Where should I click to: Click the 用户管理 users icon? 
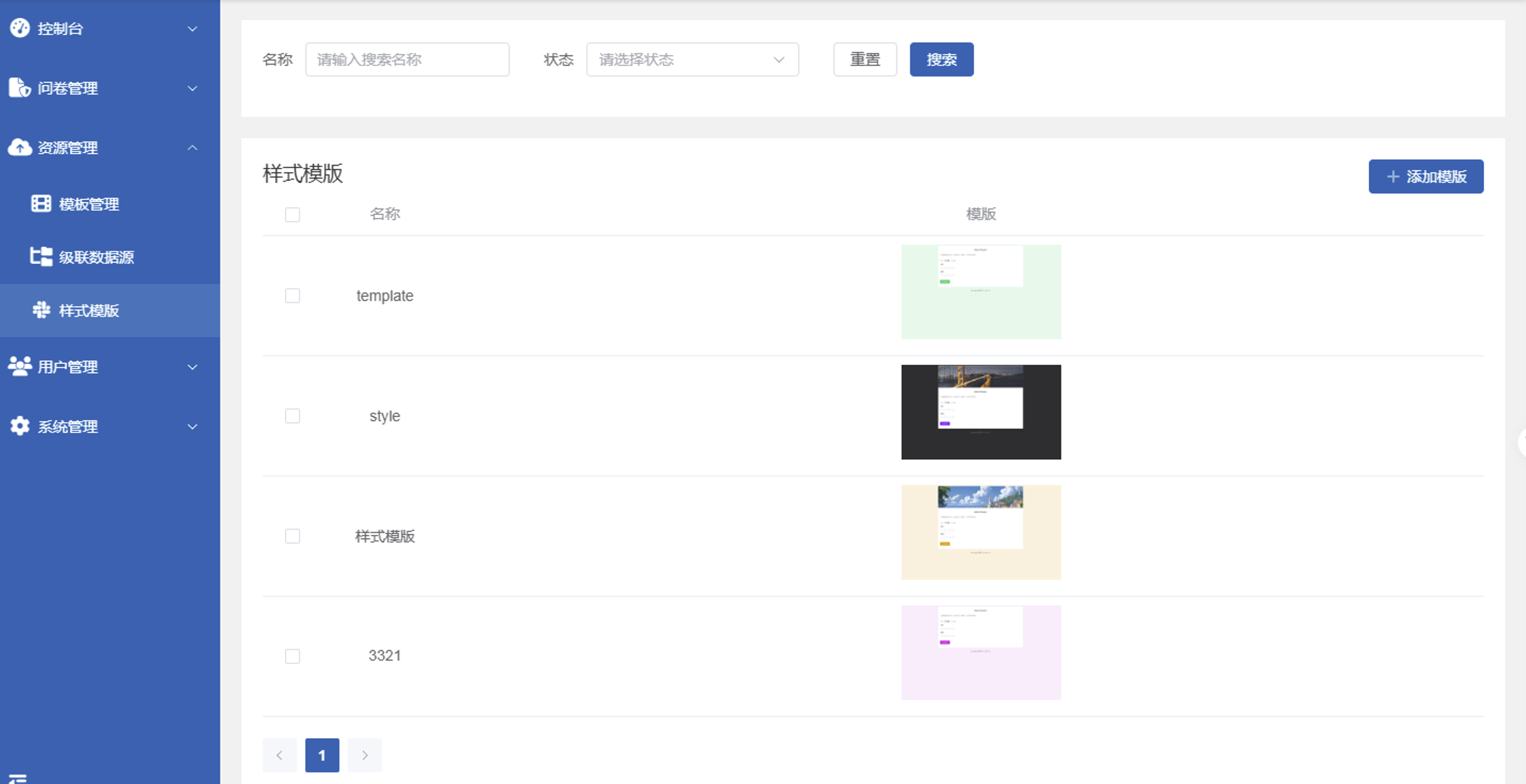(20, 366)
